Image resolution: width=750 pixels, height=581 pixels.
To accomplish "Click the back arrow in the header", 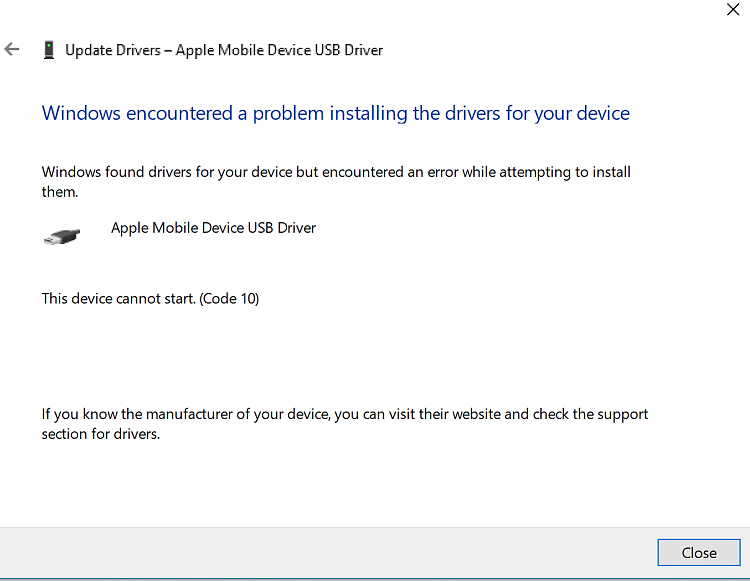I will pyautogui.click(x=12, y=49).
